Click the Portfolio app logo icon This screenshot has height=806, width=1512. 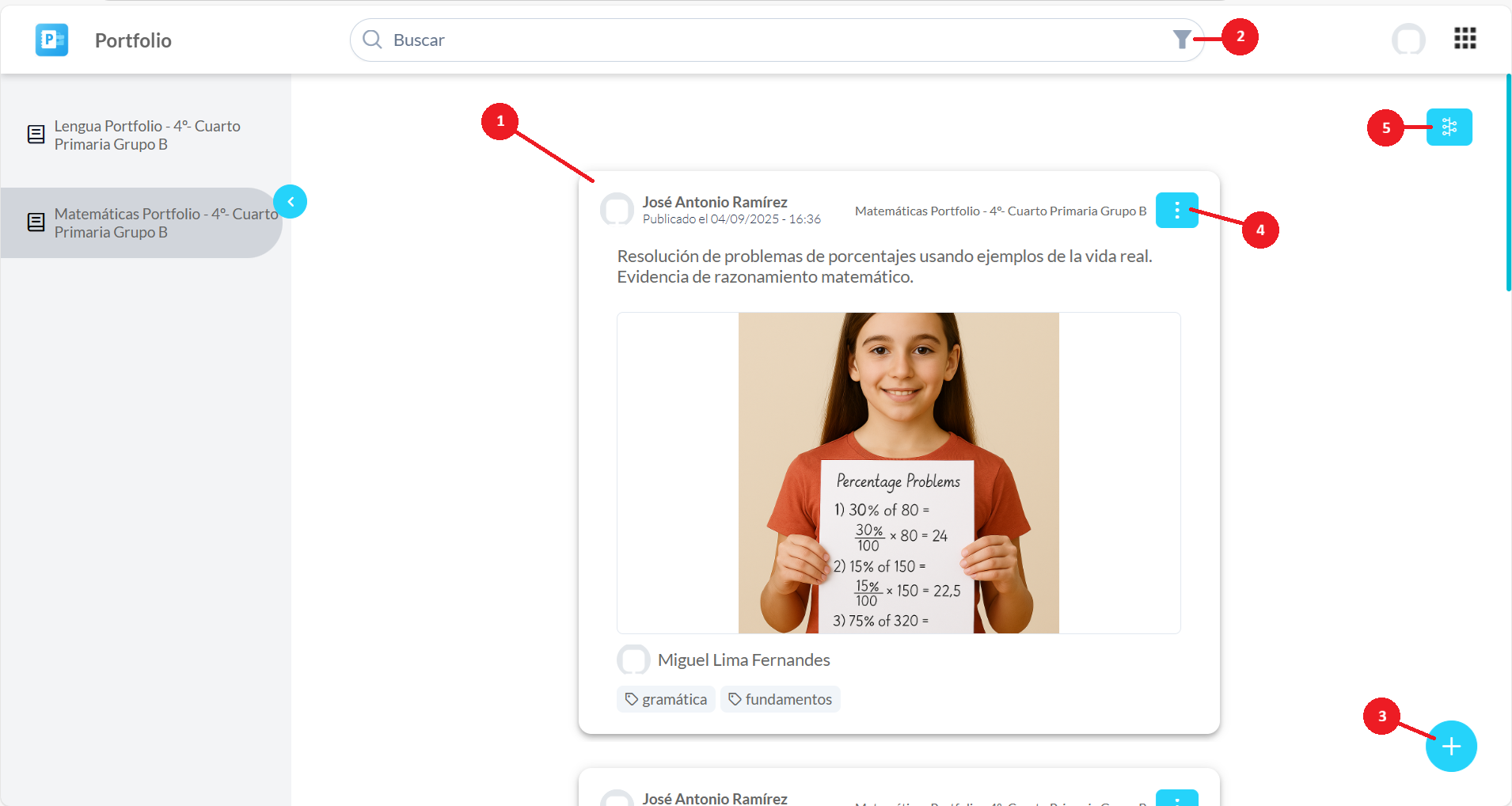tap(51, 40)
